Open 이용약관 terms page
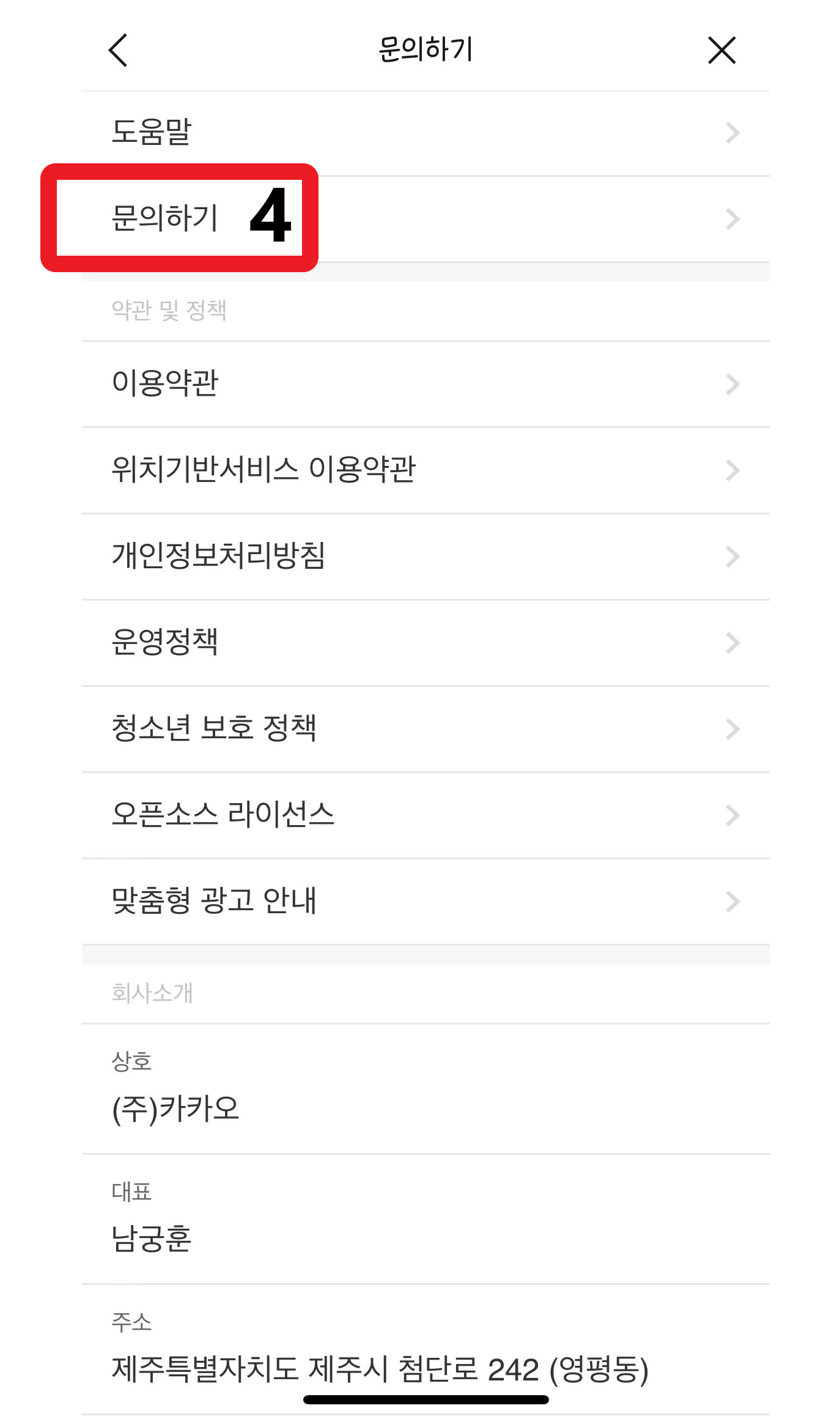Image resolution: width=840 pixels, height=1419 pixels. tap(165, 383)
